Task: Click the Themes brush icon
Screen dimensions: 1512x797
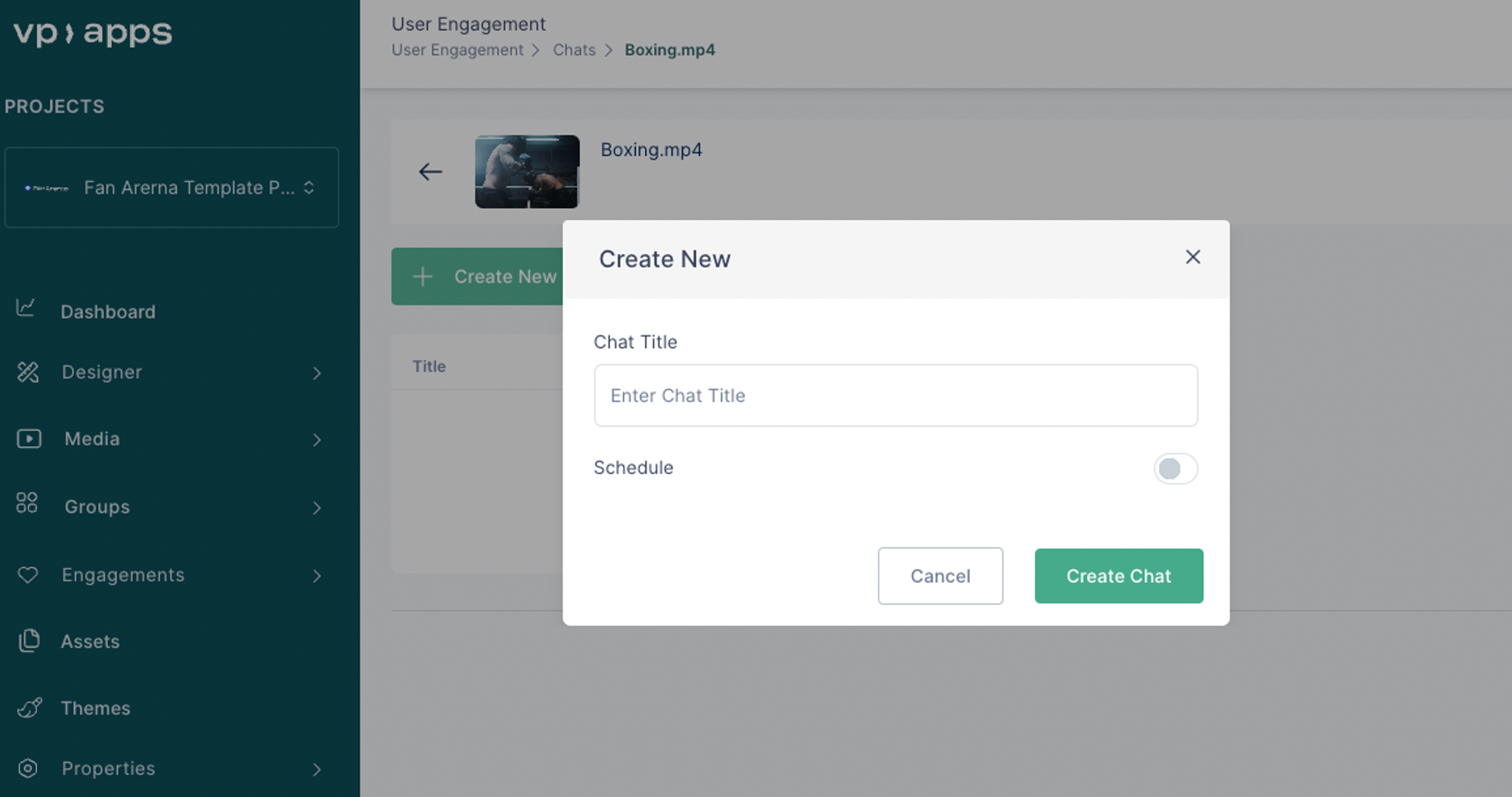Action: tap(29, 708)
